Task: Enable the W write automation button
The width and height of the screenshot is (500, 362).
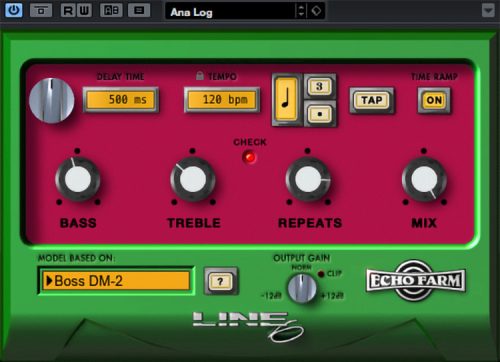Action: (84, 11)
